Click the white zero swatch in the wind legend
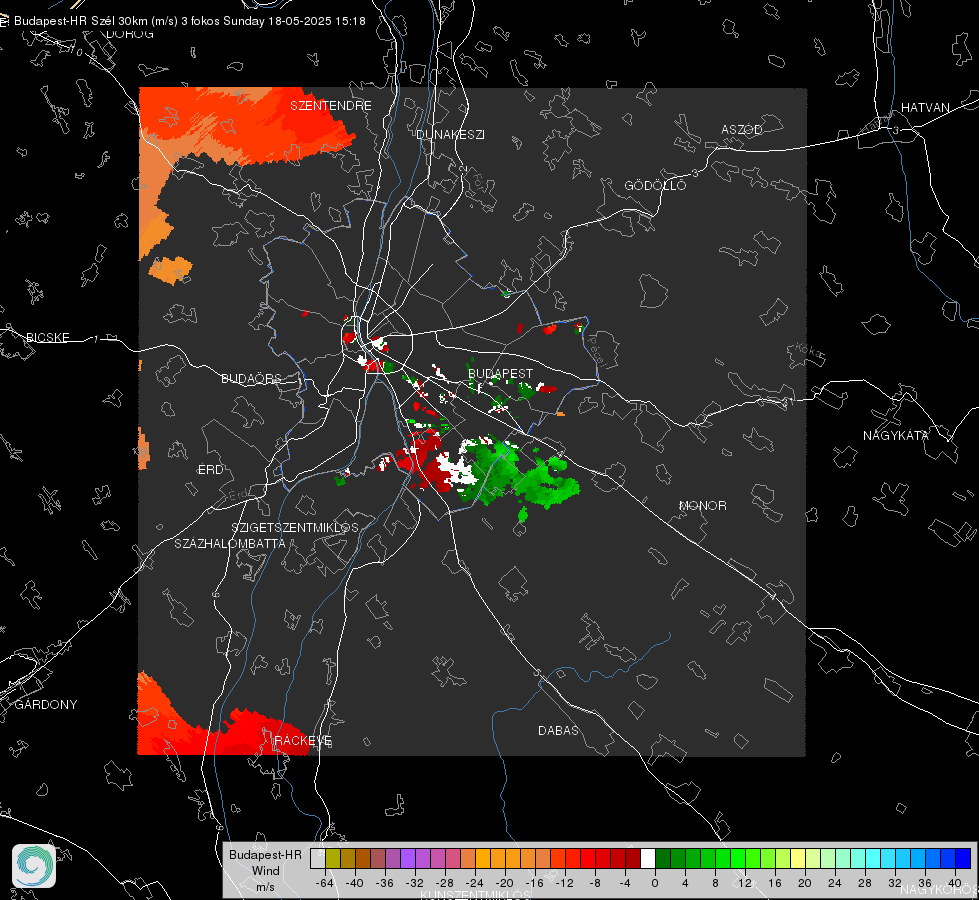Image resolution: width=979 pixels, height=900 pixels. (647, 858)
